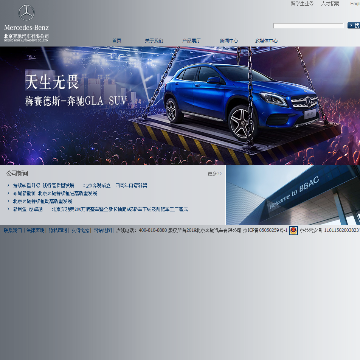Open the first news headline in the list
This screenshot has height=360, width=360.
[x=80, y=185]
